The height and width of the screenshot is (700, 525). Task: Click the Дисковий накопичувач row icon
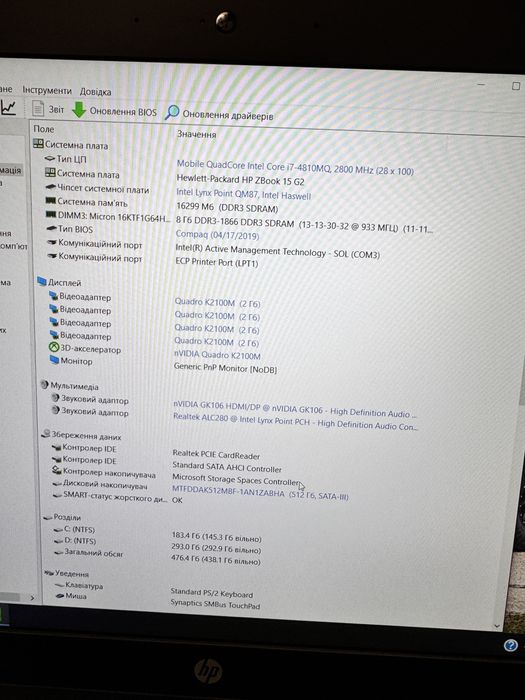point(57,483)
